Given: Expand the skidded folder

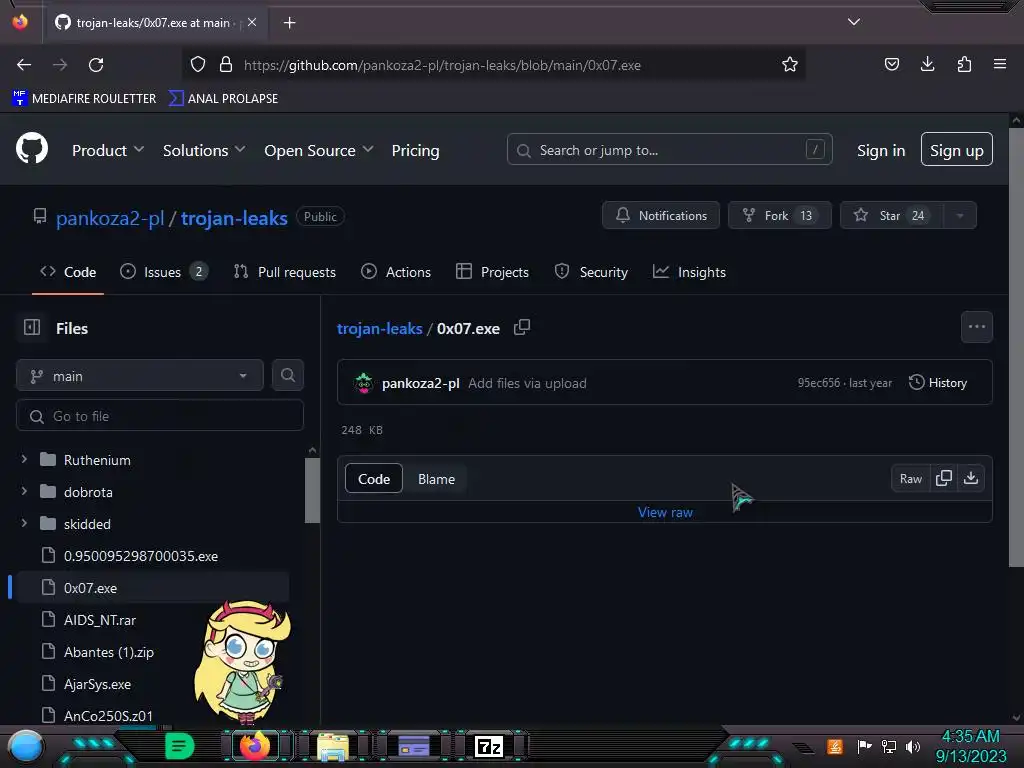Looking at the screenshot, I should [x=24, y=523].
